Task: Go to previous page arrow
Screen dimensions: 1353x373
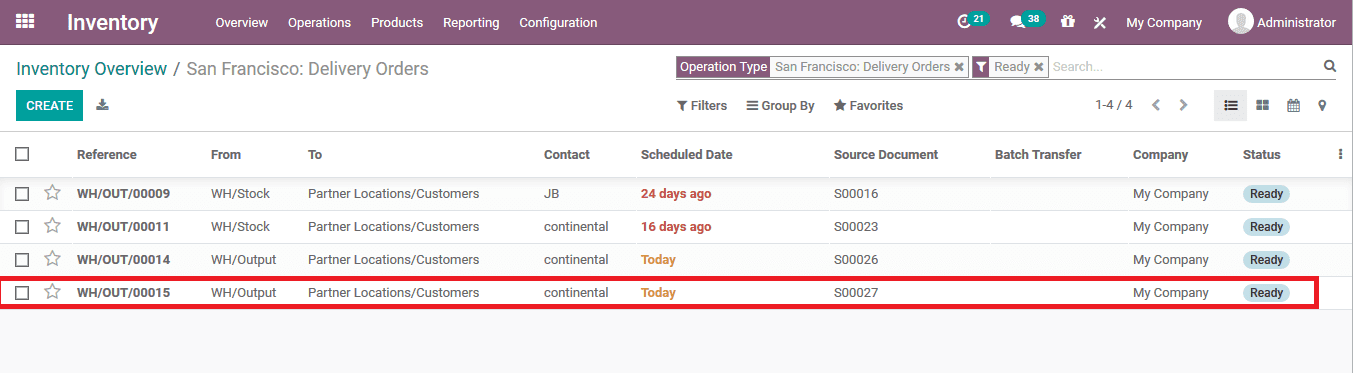Action: point(1156,105)
